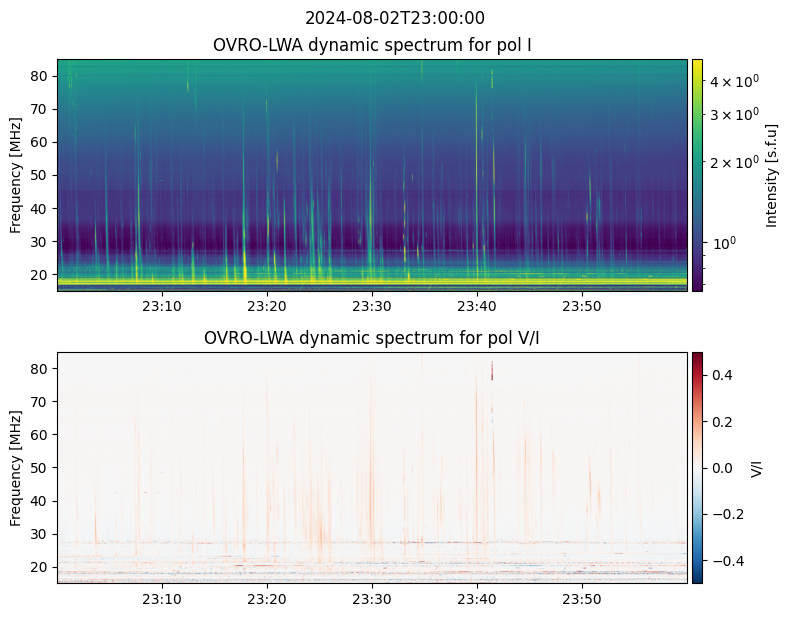Click the red-blue V/I colorbar
This screenshot has height=617, width=789.
click(697, 467)
